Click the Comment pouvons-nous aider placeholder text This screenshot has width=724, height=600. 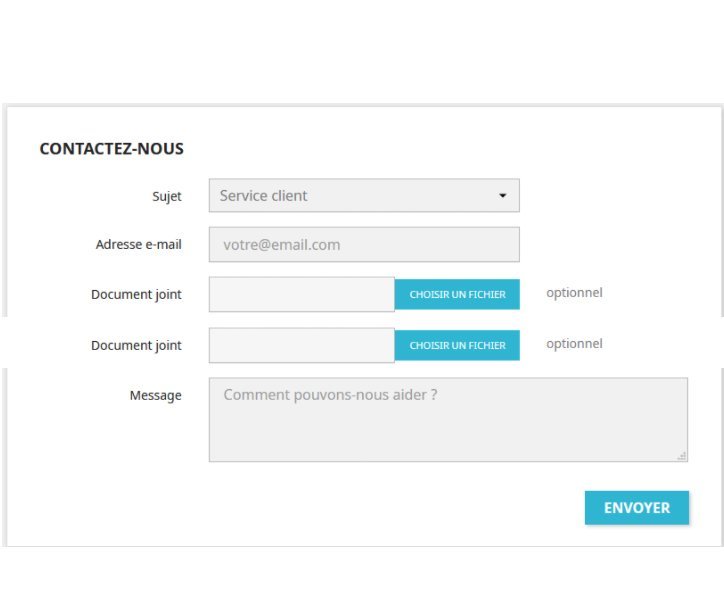330,395
